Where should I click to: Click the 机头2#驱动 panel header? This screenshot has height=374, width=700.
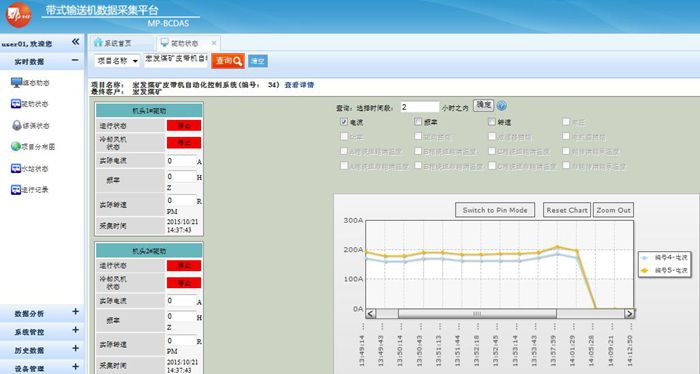pyautogui.click(x=149, y=251)
